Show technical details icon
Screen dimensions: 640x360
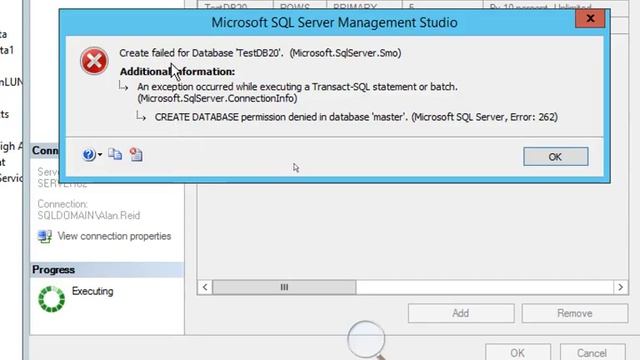click(136, 154)
